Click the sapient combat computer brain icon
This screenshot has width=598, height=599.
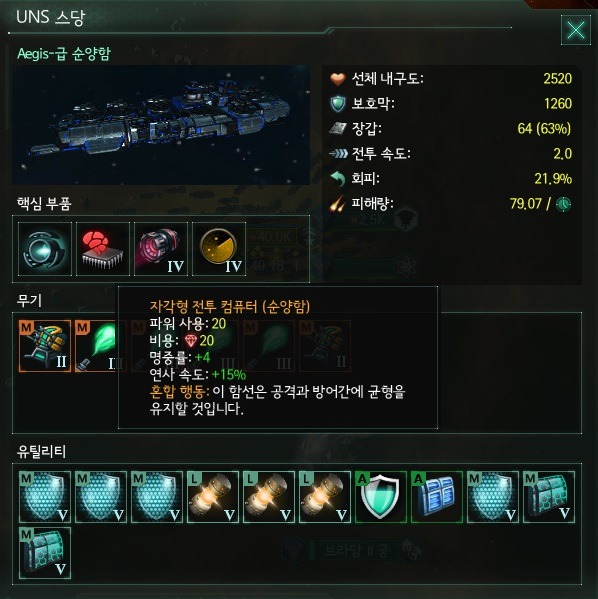103,249
